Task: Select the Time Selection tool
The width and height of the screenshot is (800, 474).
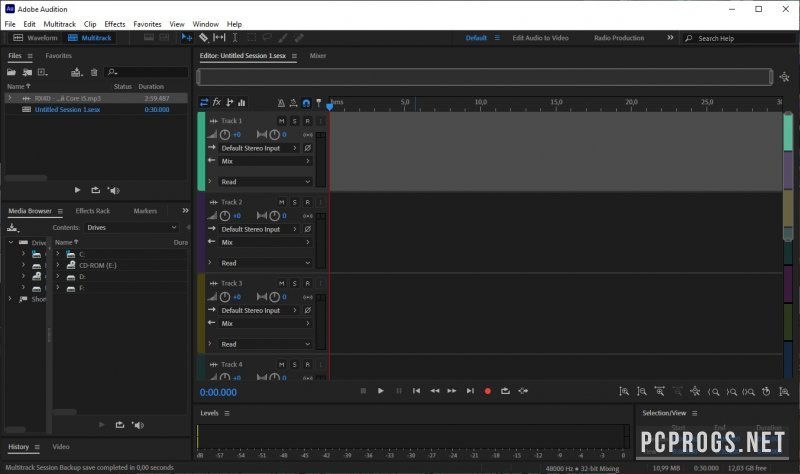Action: 235,38
